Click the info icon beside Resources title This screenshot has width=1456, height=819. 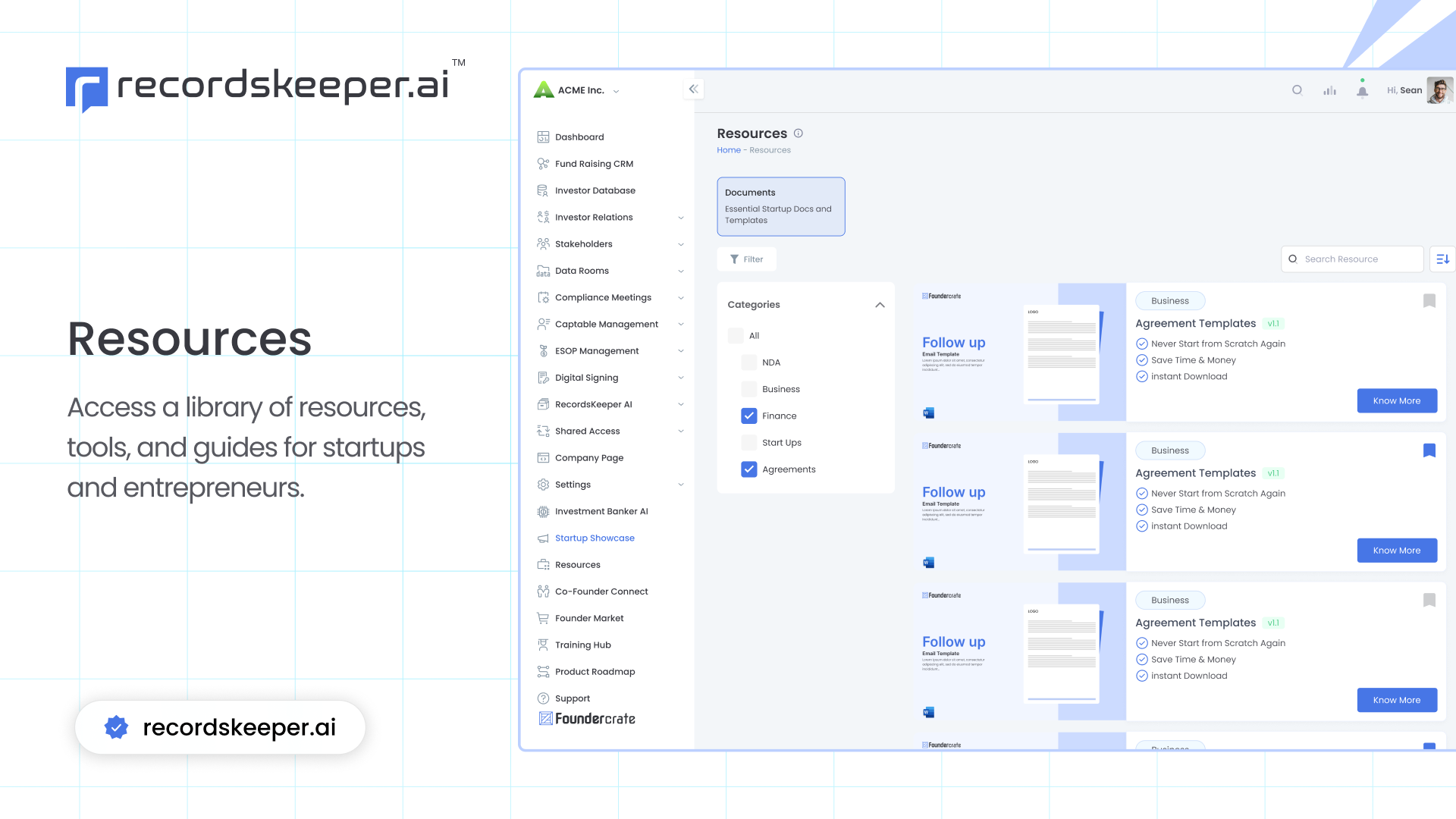click(x=799, y=133)
